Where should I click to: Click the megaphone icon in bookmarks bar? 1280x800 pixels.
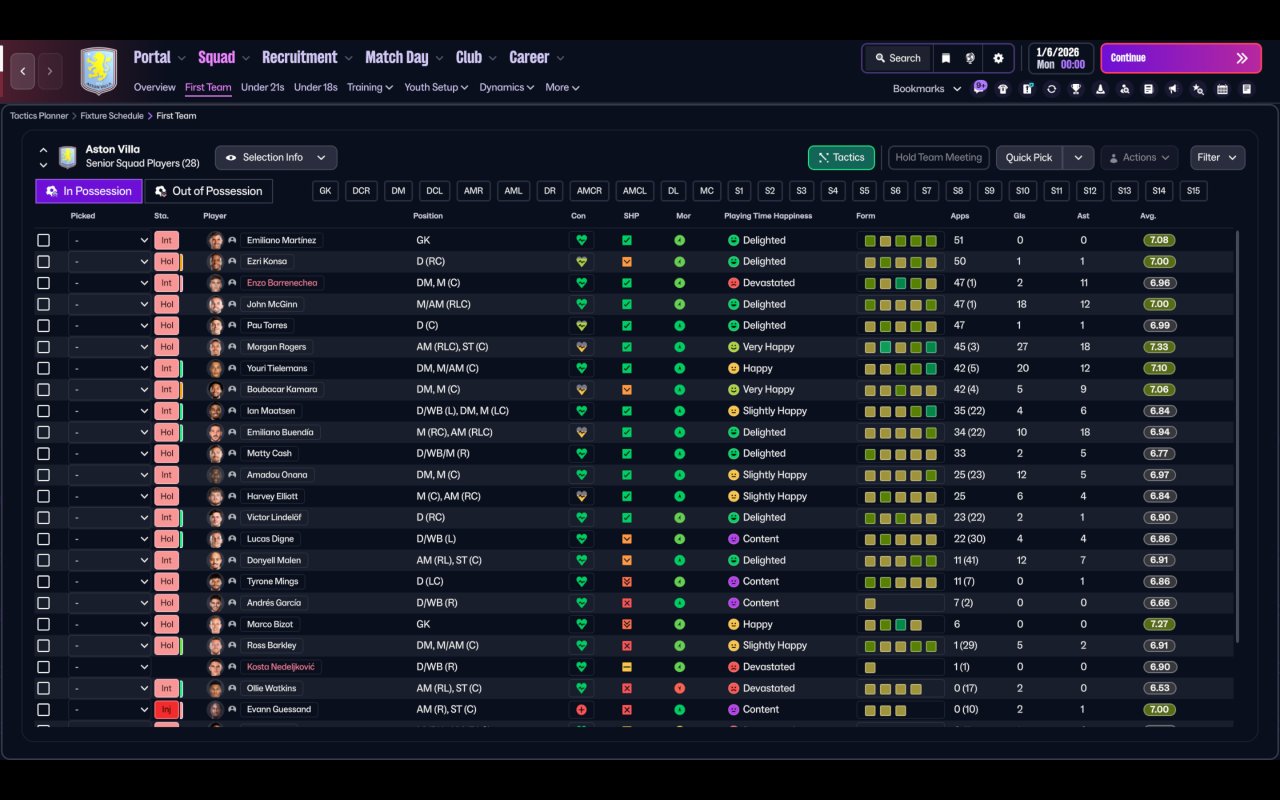click(1174, 89)
